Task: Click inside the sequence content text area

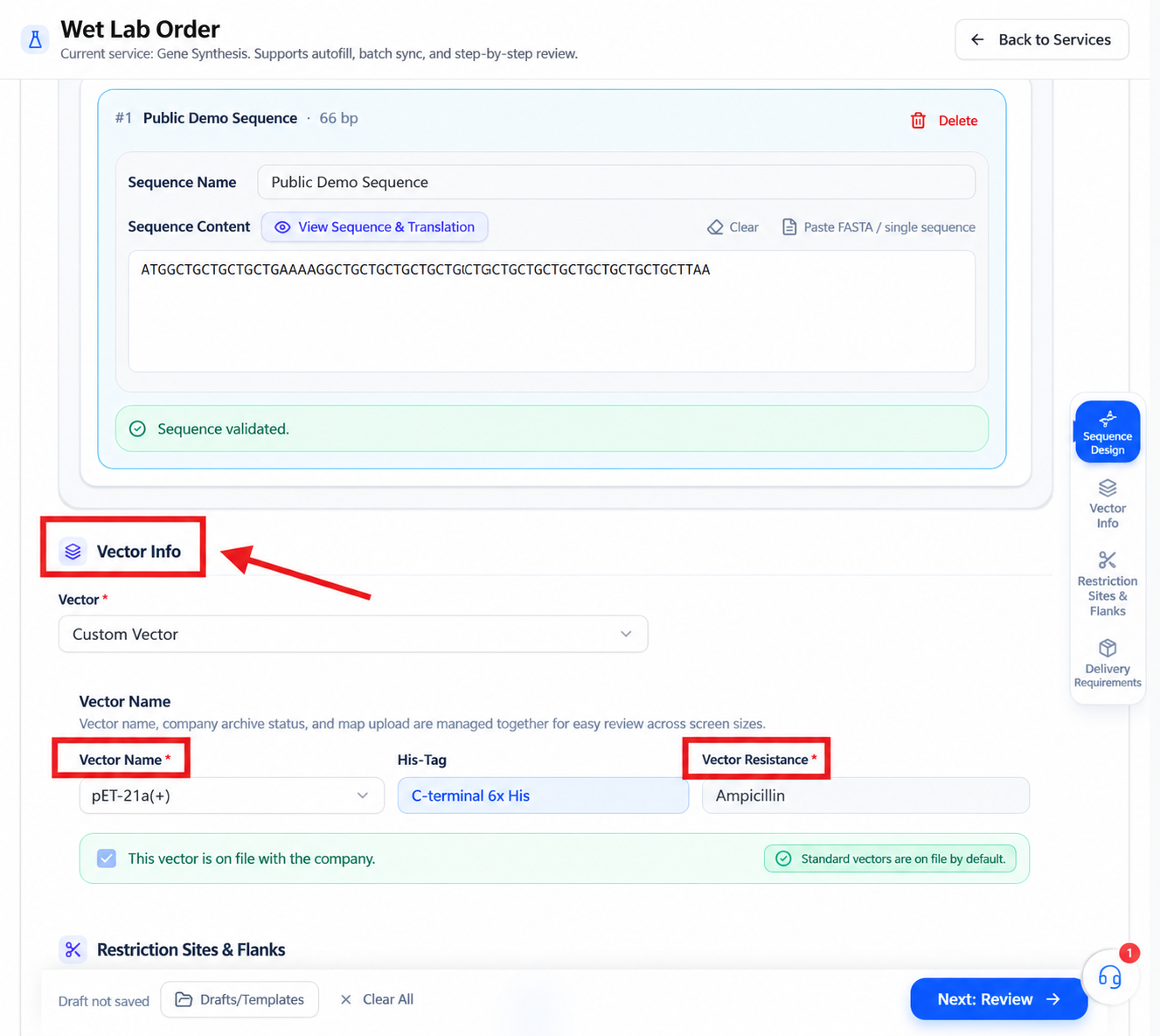Action: (552, 311)
